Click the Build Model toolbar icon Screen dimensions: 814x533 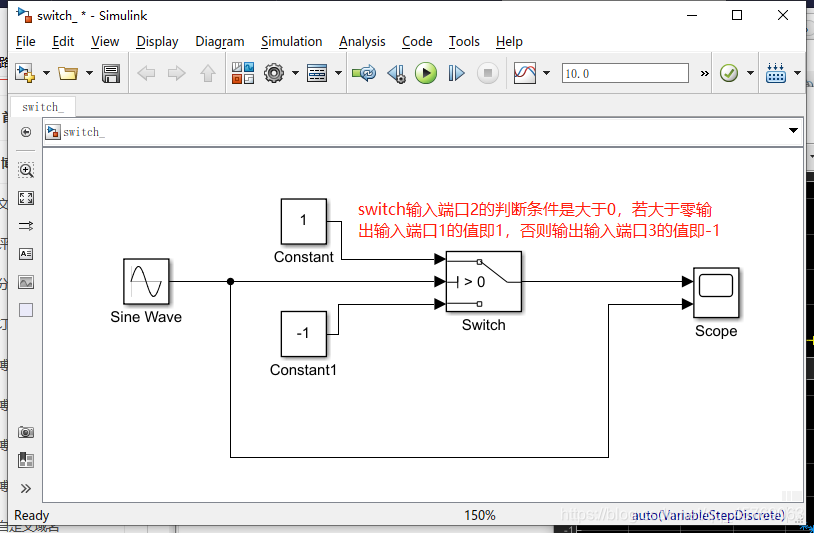tap(776, 73)
